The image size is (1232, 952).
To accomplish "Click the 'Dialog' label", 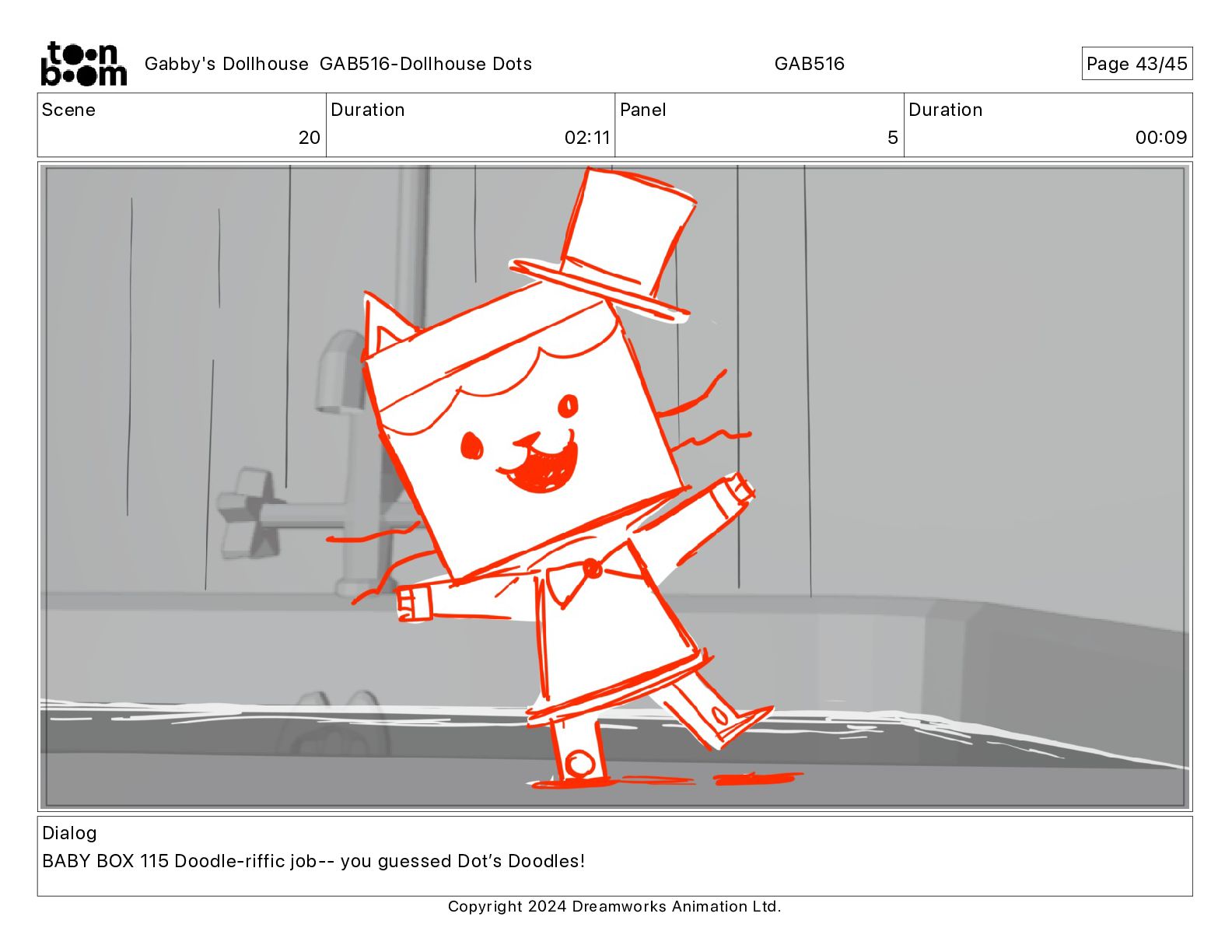I will click(69, 833).
